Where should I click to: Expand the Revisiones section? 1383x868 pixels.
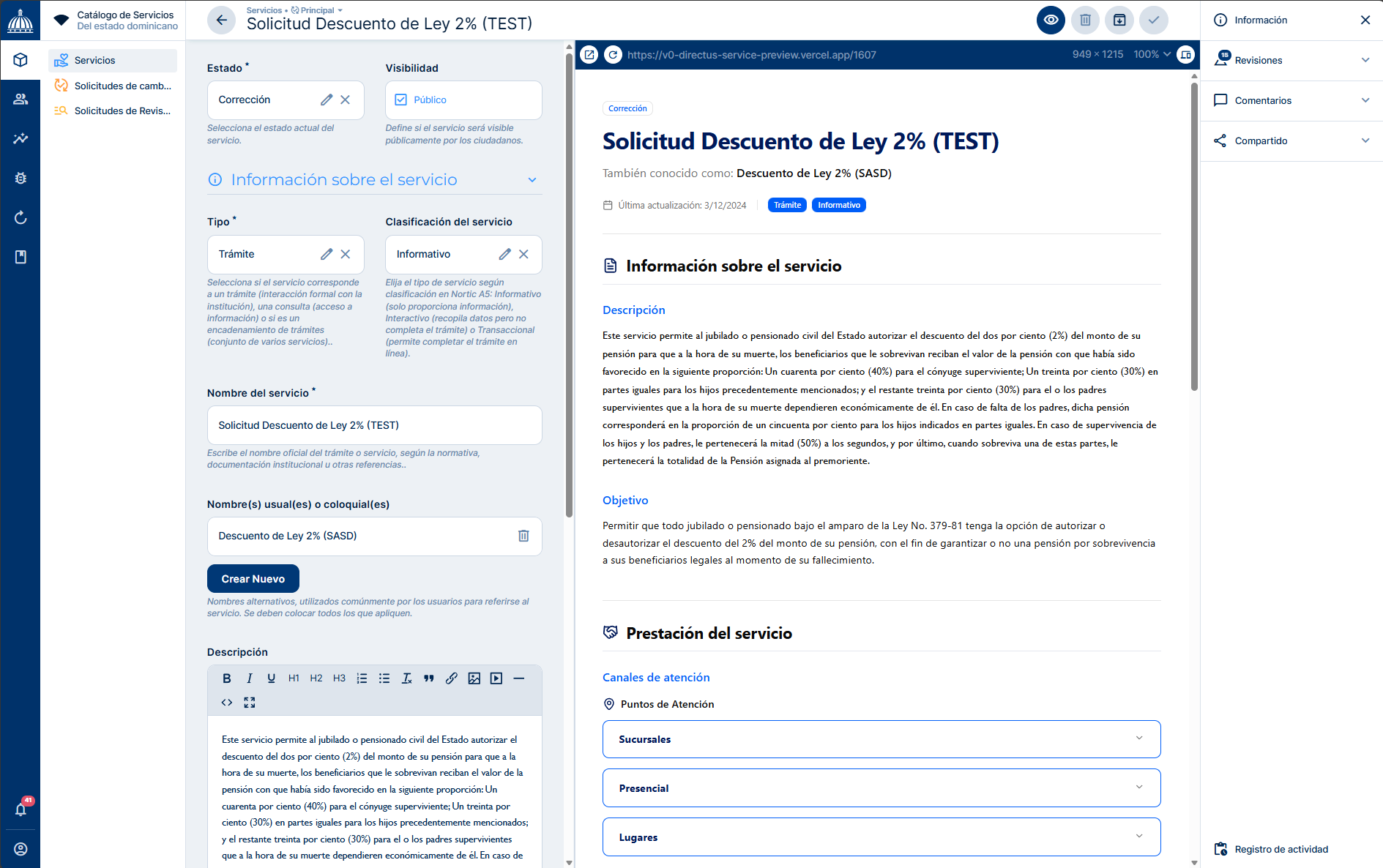pos(1291,60)
